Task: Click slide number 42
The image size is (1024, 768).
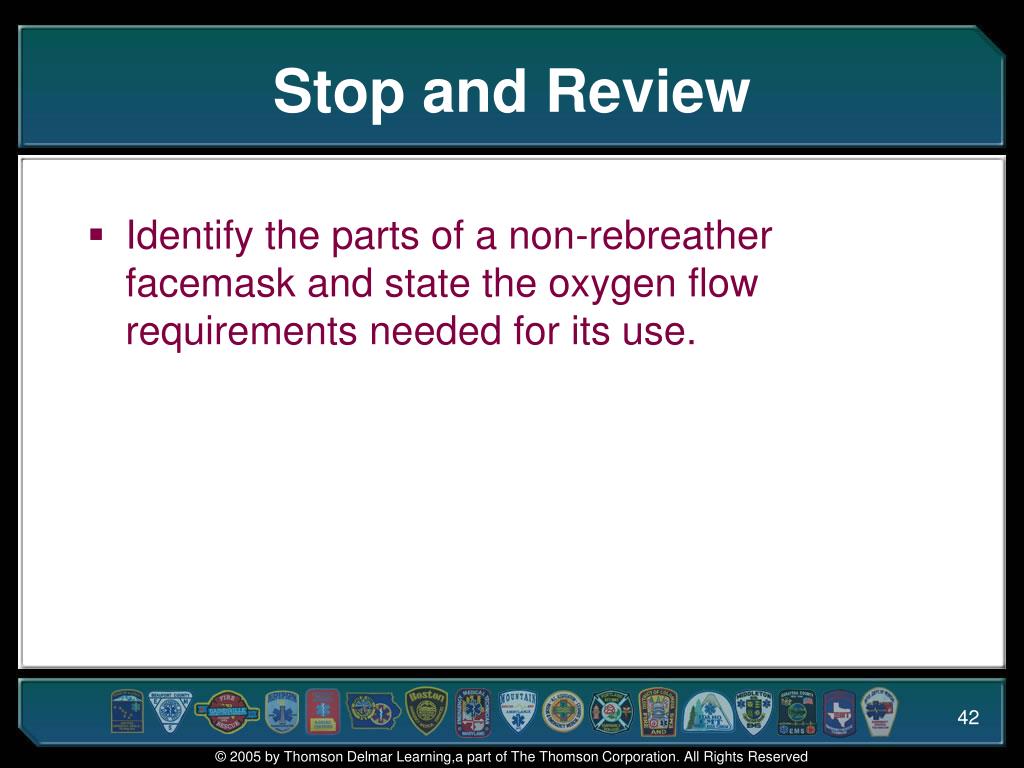Action: click(x=968, y=717)
